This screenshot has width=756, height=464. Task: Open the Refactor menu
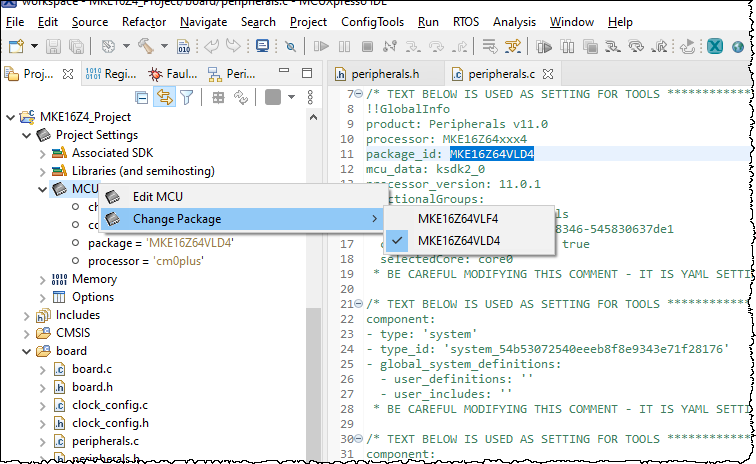pos(144,22)
